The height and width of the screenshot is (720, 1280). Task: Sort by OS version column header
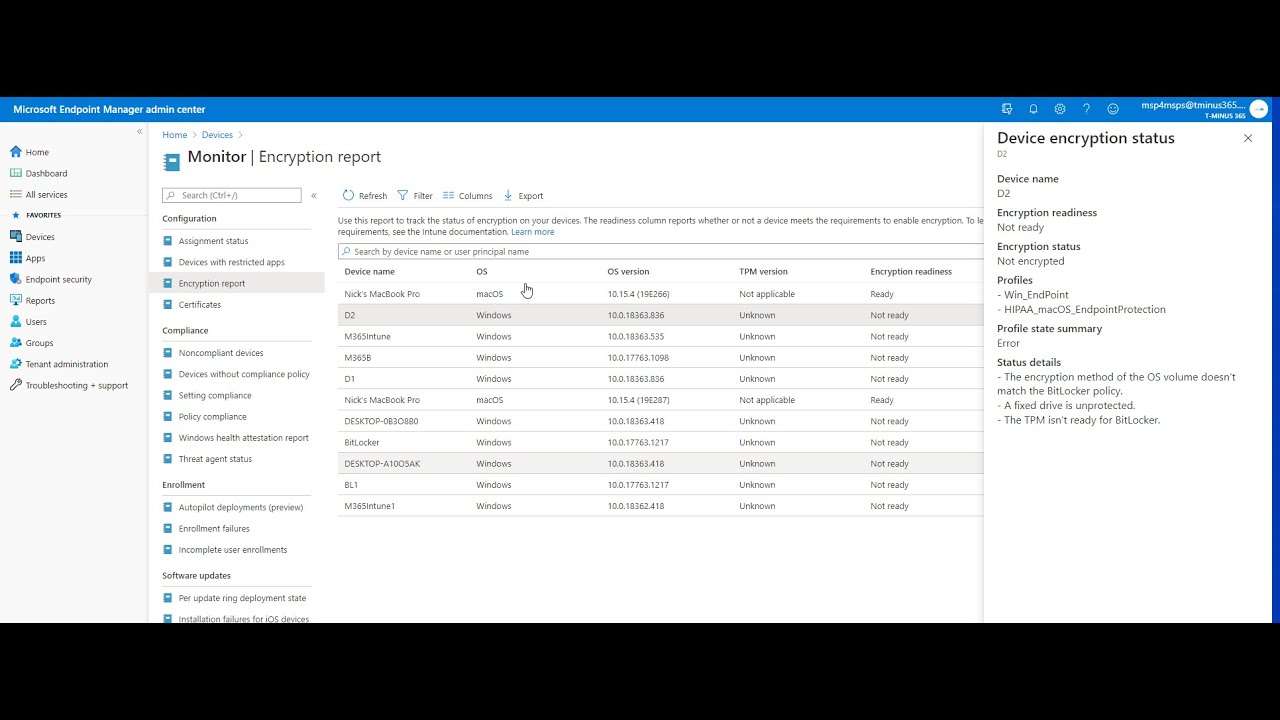click(x=628, y=272)
